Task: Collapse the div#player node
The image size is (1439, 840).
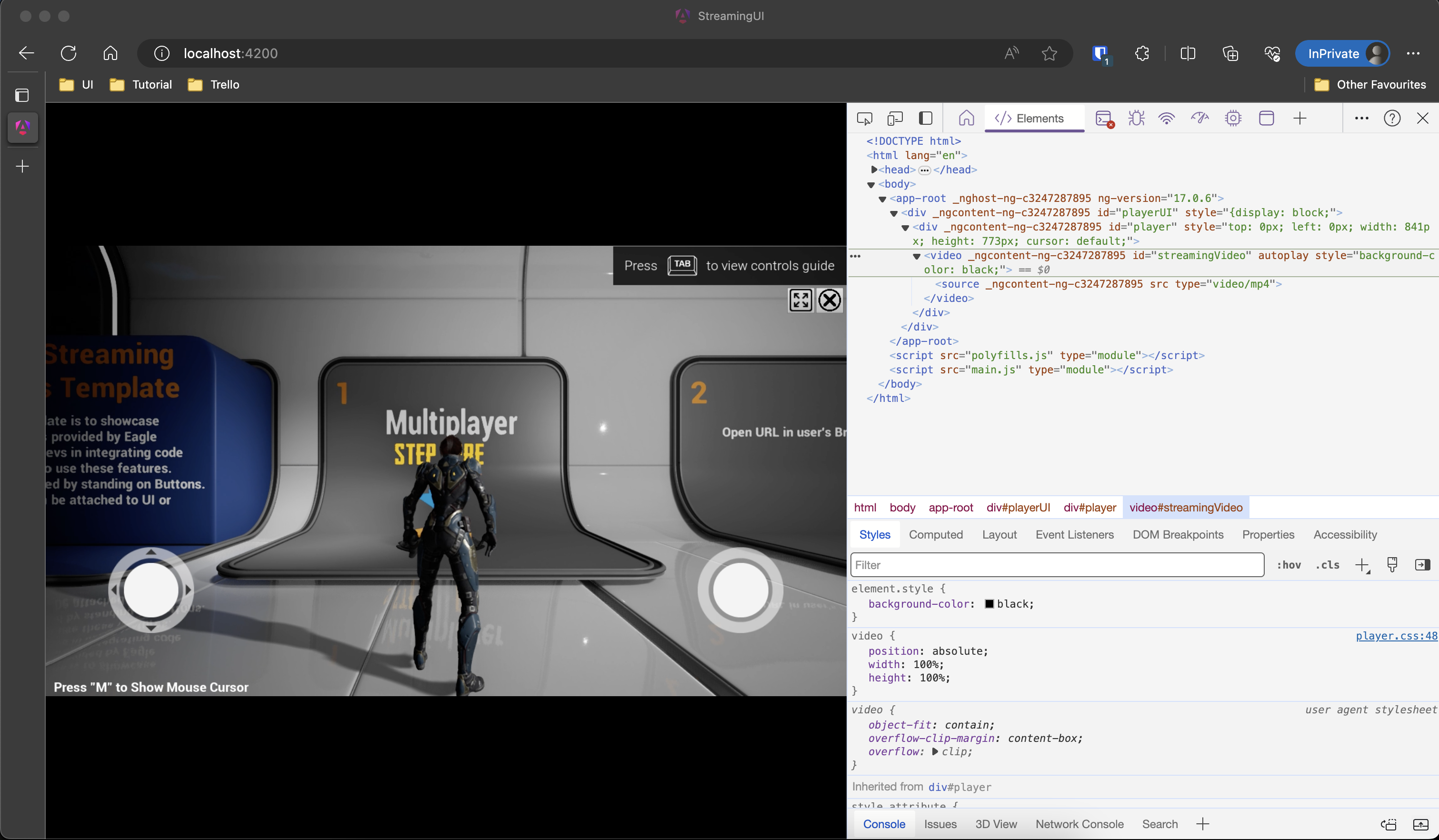Action: pos(905,227)
